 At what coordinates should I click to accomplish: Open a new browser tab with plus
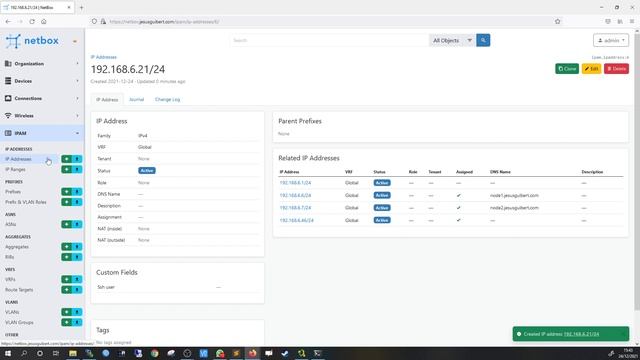click(x=81, y=7)
